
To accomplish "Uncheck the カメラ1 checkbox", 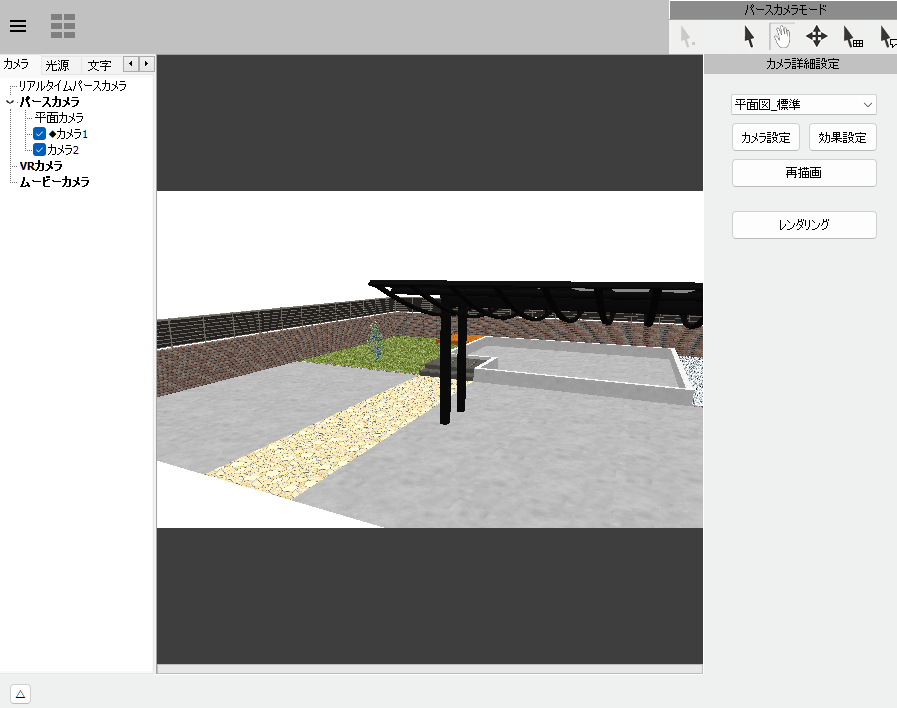I will pyautogui.click(x=40, y=134).
